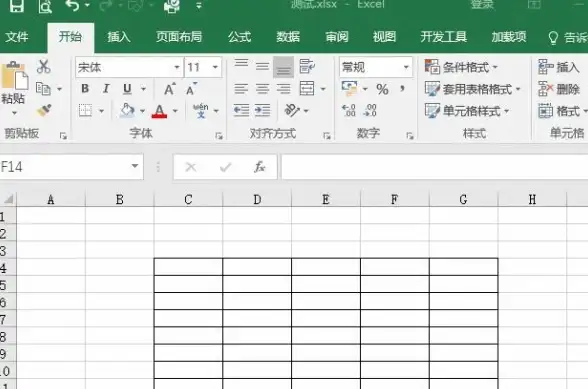This screenshot has height=389, width=588.
Task: Open Print Preview from the quick access toolbar
Action: [x=45, y=6]
